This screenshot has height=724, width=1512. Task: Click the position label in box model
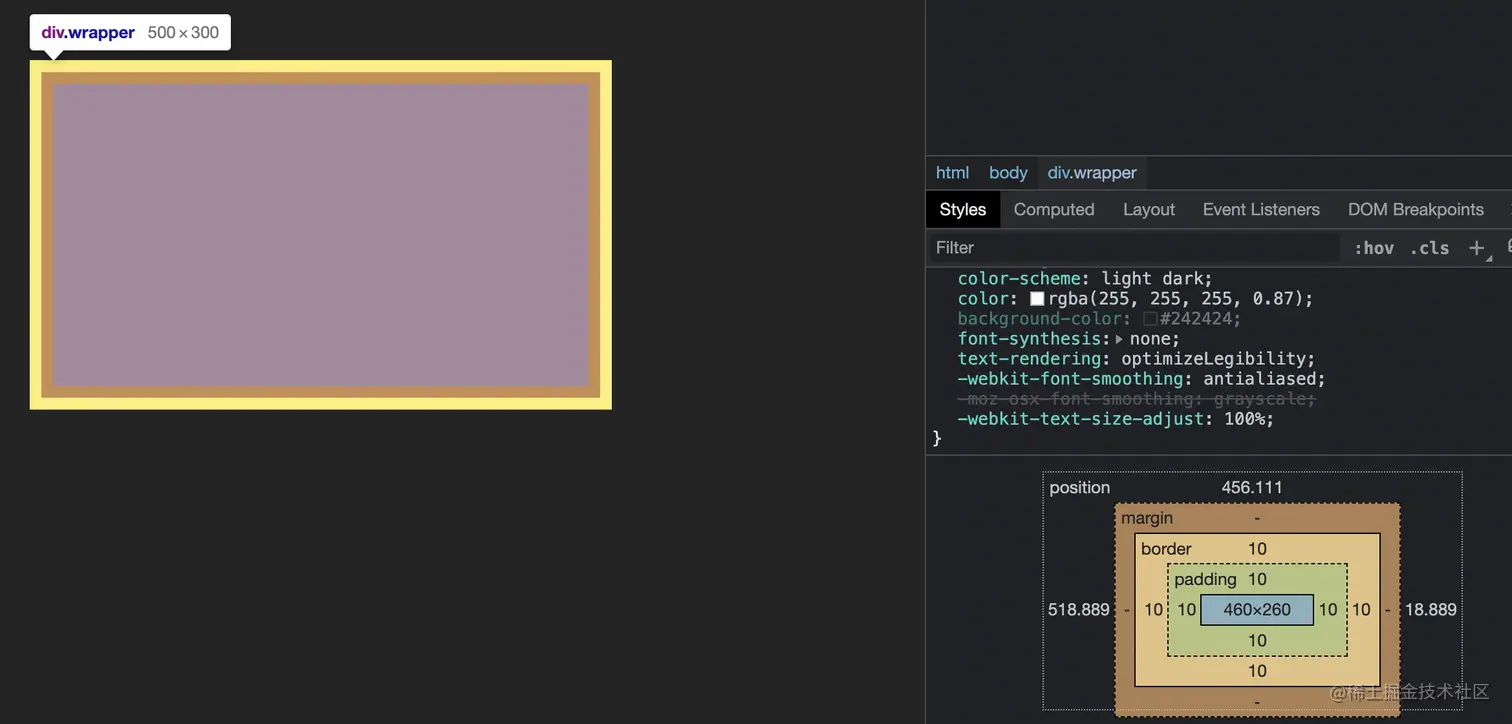1079,487
